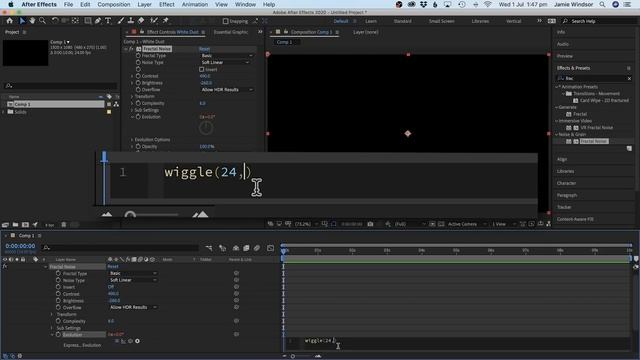Toggle Contrast stopwatch in Effect Controls
This screenshot has height=360, width=640.
tap(138, 76)
